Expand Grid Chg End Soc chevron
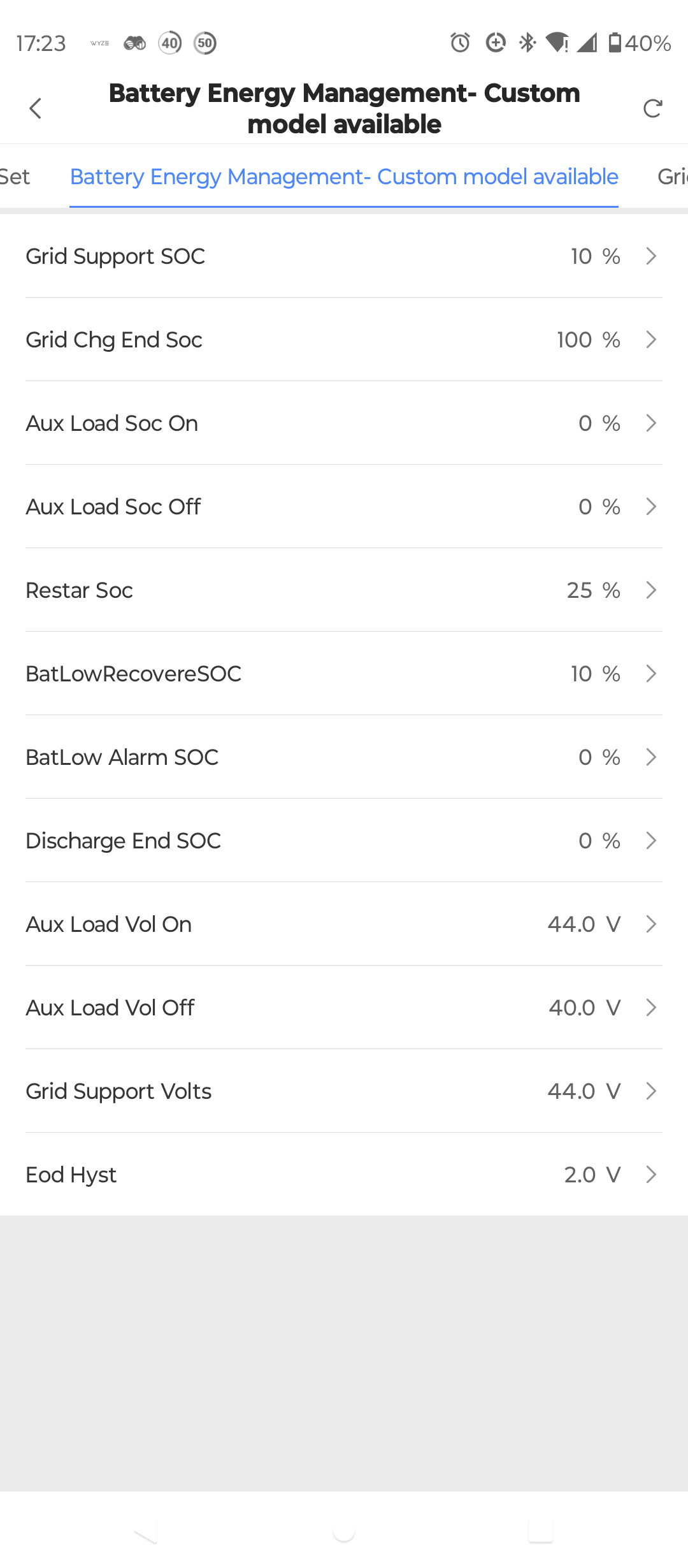Screen dimensions: 688x1568 click(651, 340)
